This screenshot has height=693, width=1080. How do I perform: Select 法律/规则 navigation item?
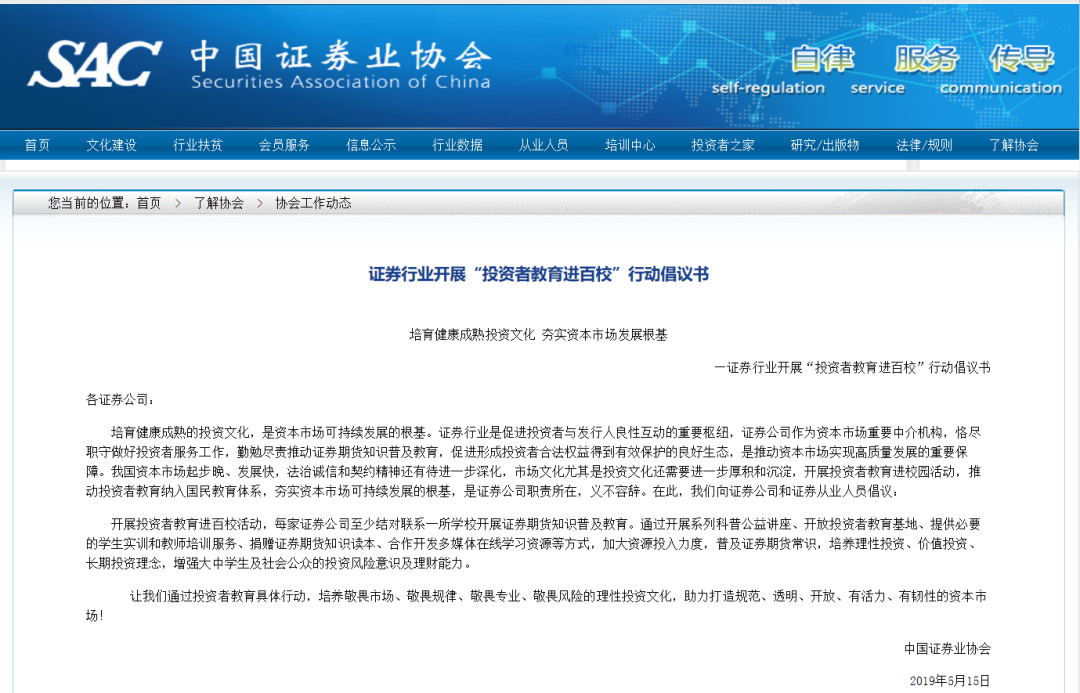924,145
